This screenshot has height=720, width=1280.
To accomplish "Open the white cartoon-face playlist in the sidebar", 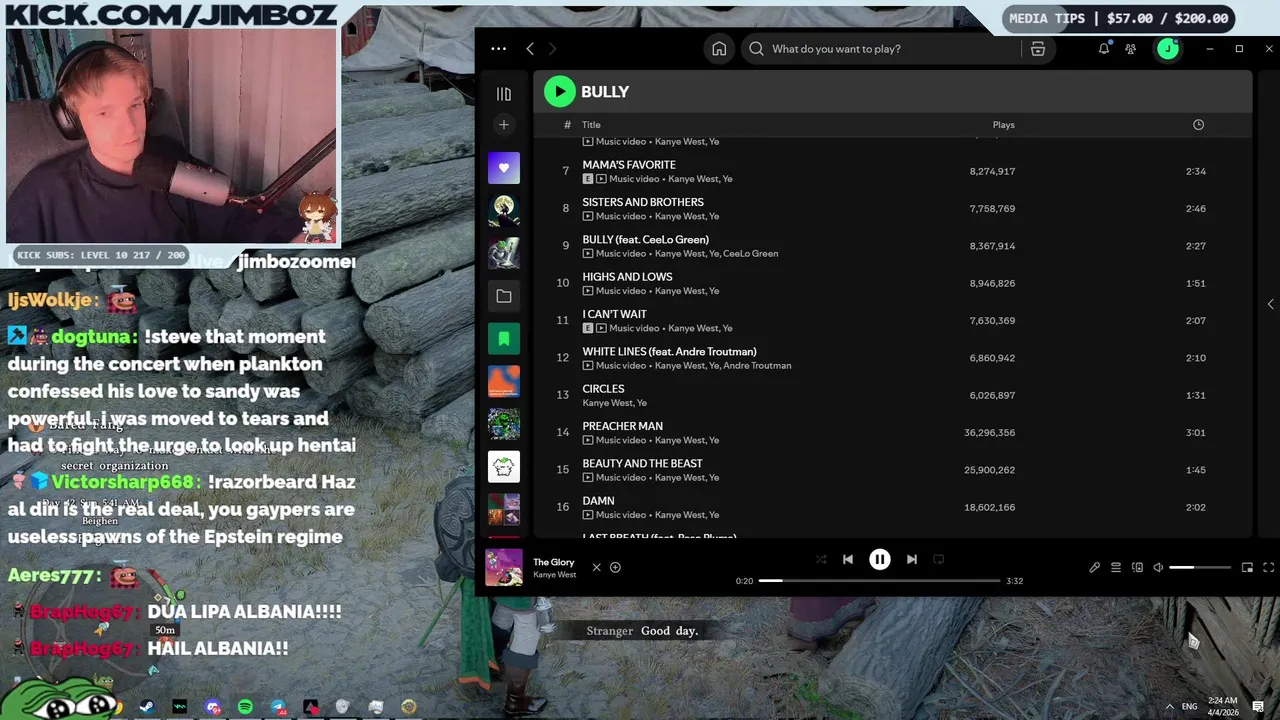I will tap(504, 467).
